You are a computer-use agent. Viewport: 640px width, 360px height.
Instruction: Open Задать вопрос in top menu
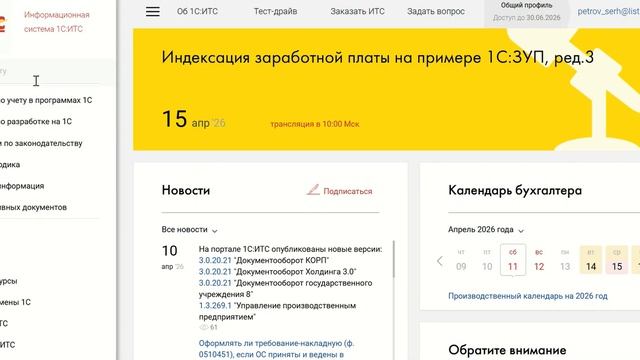tap(436, 11)
